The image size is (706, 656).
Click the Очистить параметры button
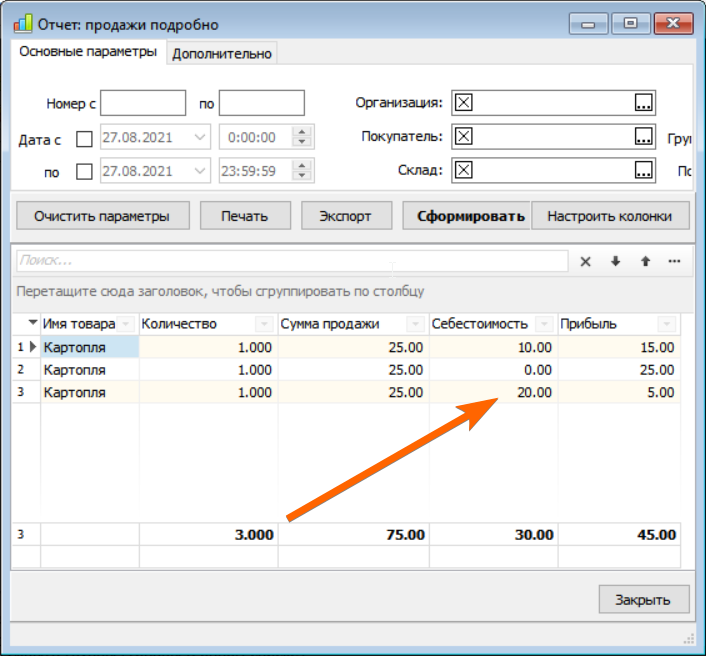point(103,216)
